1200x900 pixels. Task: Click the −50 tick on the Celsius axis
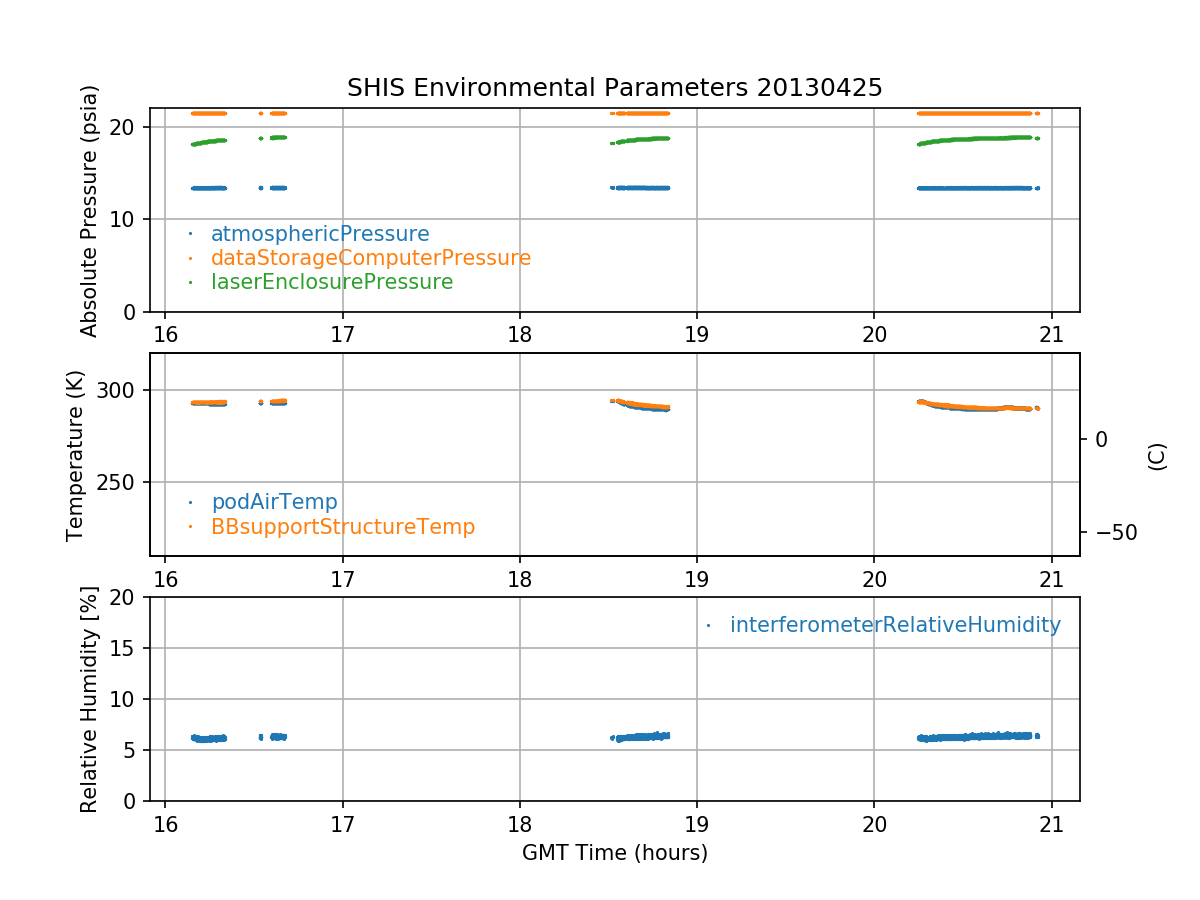pos(1109,532)
